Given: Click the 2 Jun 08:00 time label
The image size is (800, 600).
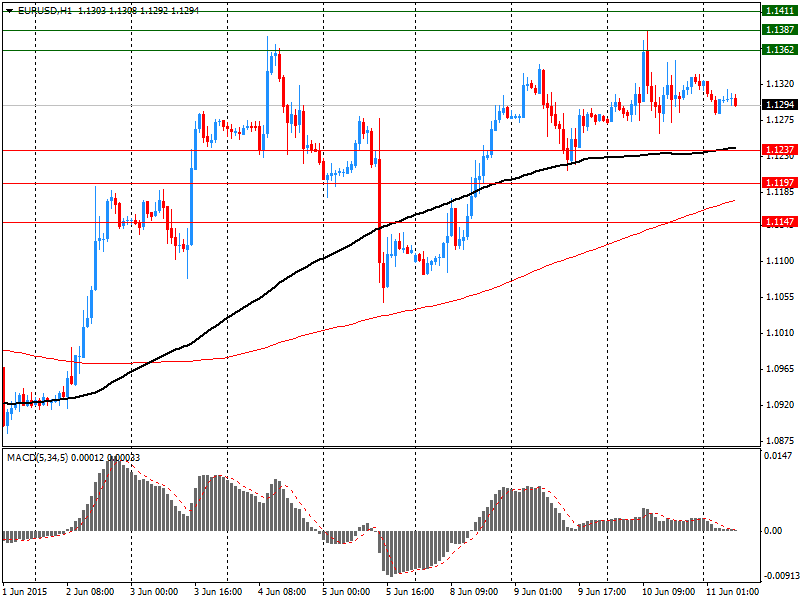Looking at the screenshot, I should point(90,592).
